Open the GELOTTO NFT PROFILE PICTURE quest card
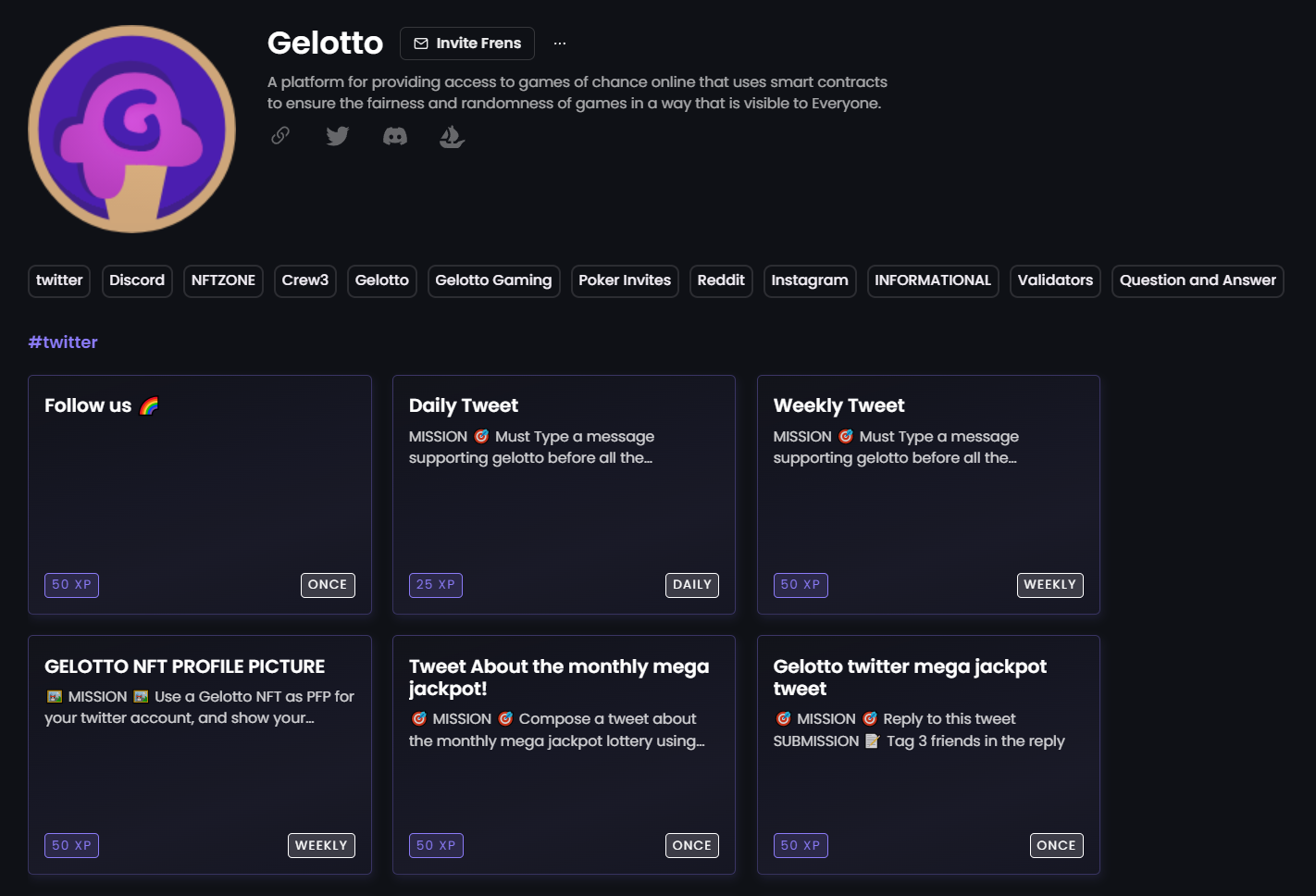The image size is (1316, 896). [x=200, y=754]
